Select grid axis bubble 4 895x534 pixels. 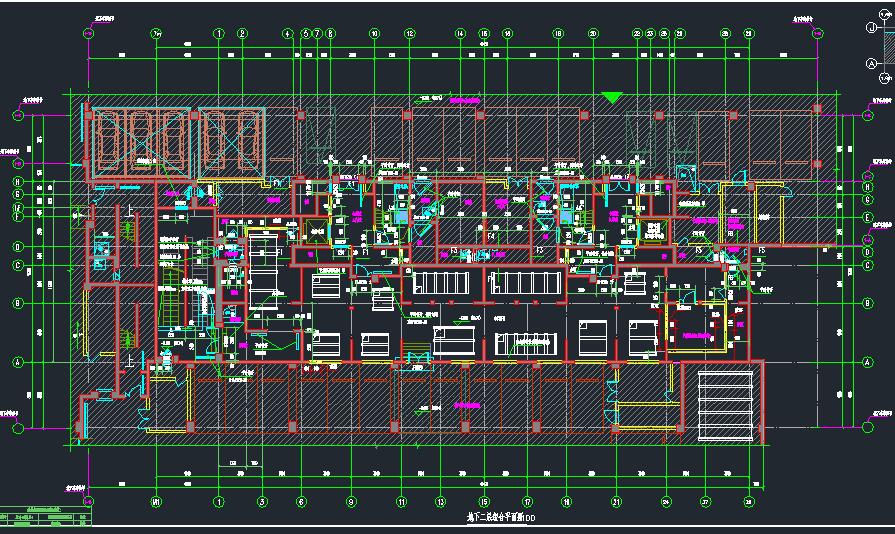tap(288, 33)
